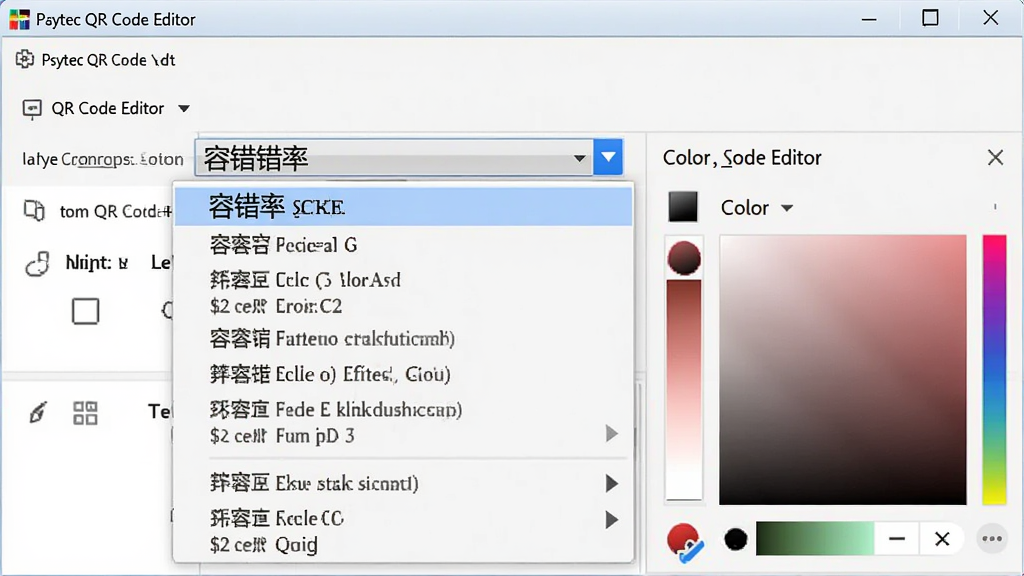Click the monitor icon next to QR Code Editor
The image size is (1024, 576).
32,108
